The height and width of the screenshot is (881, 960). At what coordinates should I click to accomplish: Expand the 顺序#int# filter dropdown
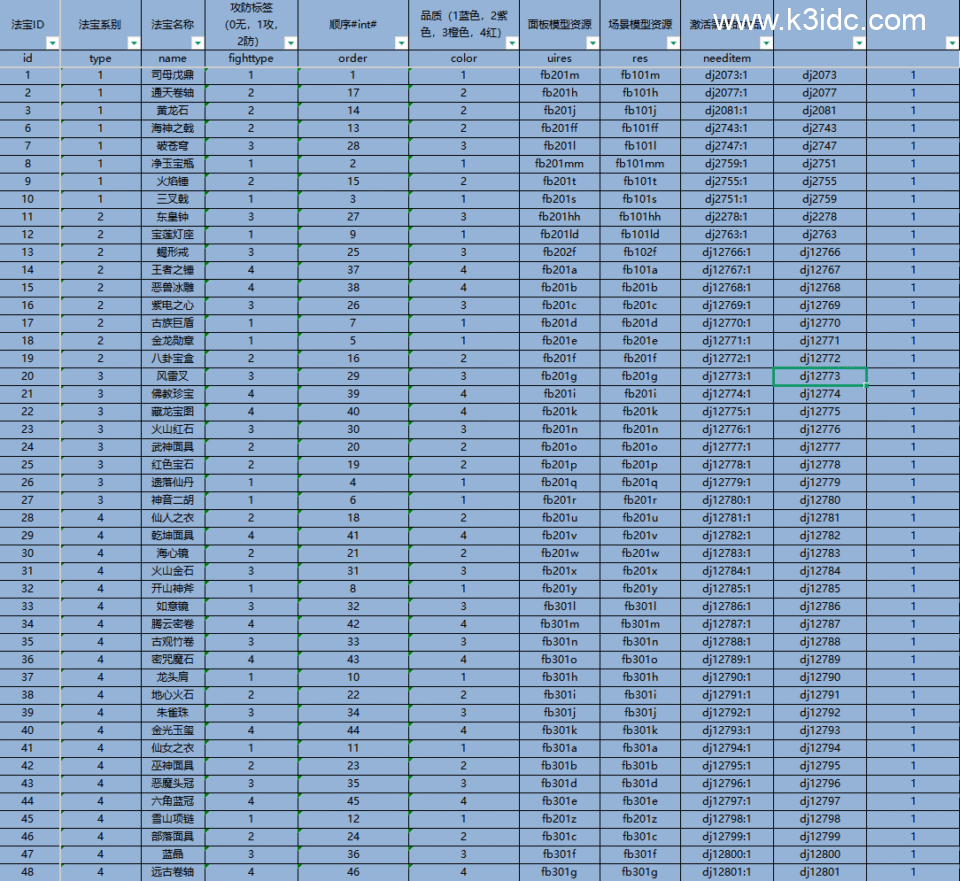401,43
